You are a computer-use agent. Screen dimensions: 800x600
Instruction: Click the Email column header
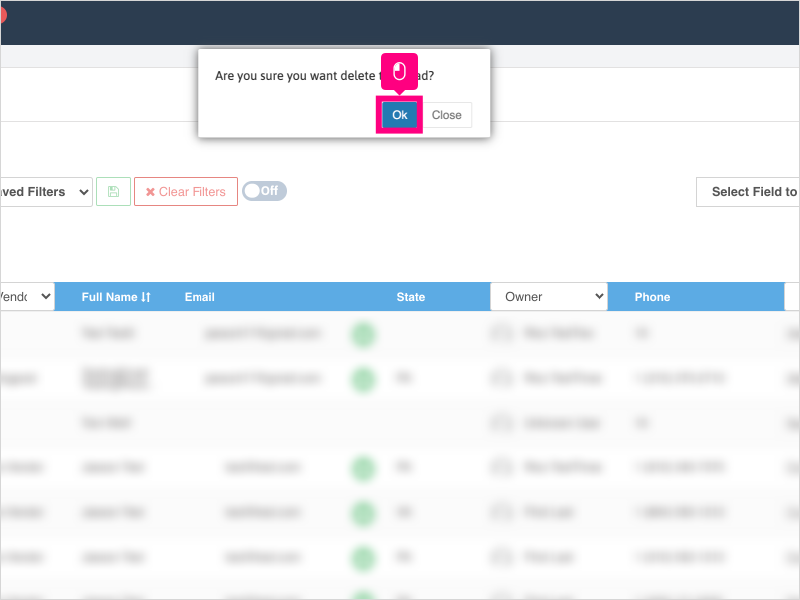(199, 297)
